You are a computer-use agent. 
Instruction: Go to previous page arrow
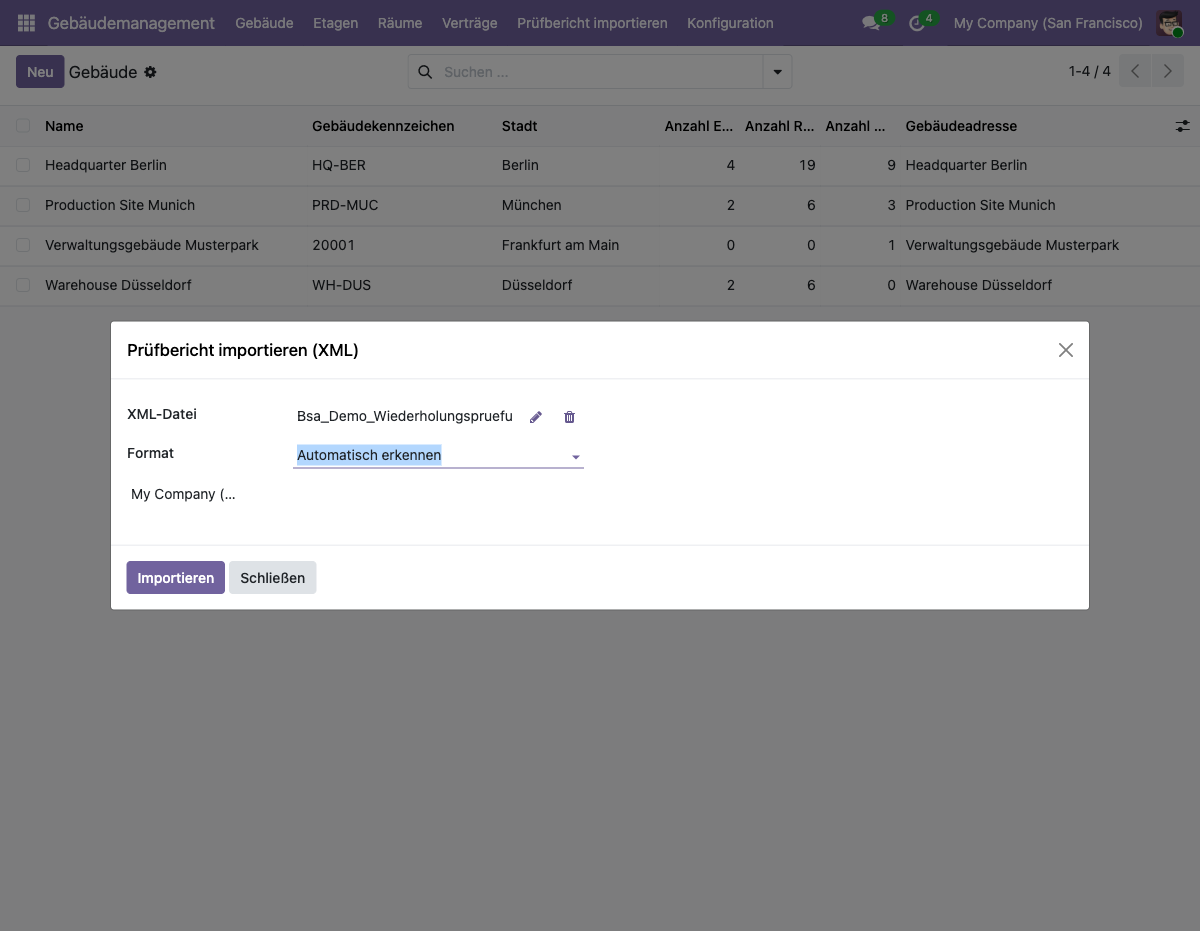[x=1135, y=71]
